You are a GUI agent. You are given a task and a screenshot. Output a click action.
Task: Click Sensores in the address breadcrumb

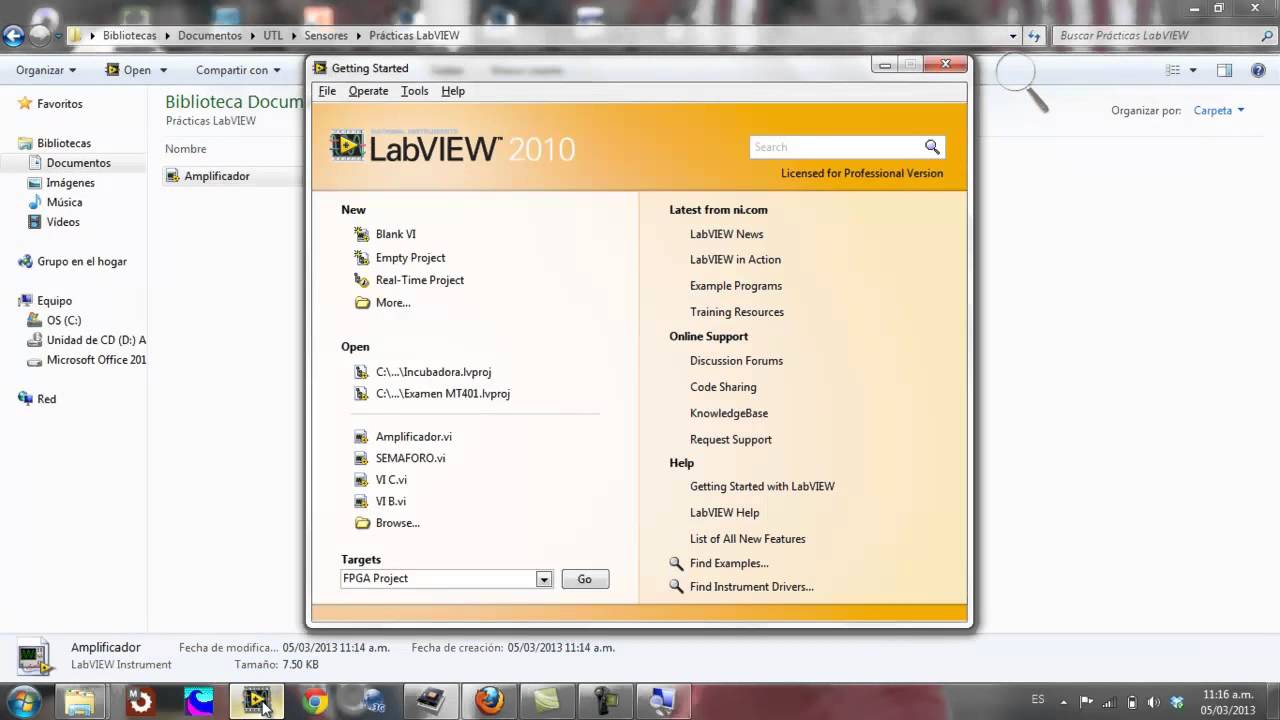click(x=326, y=36)
